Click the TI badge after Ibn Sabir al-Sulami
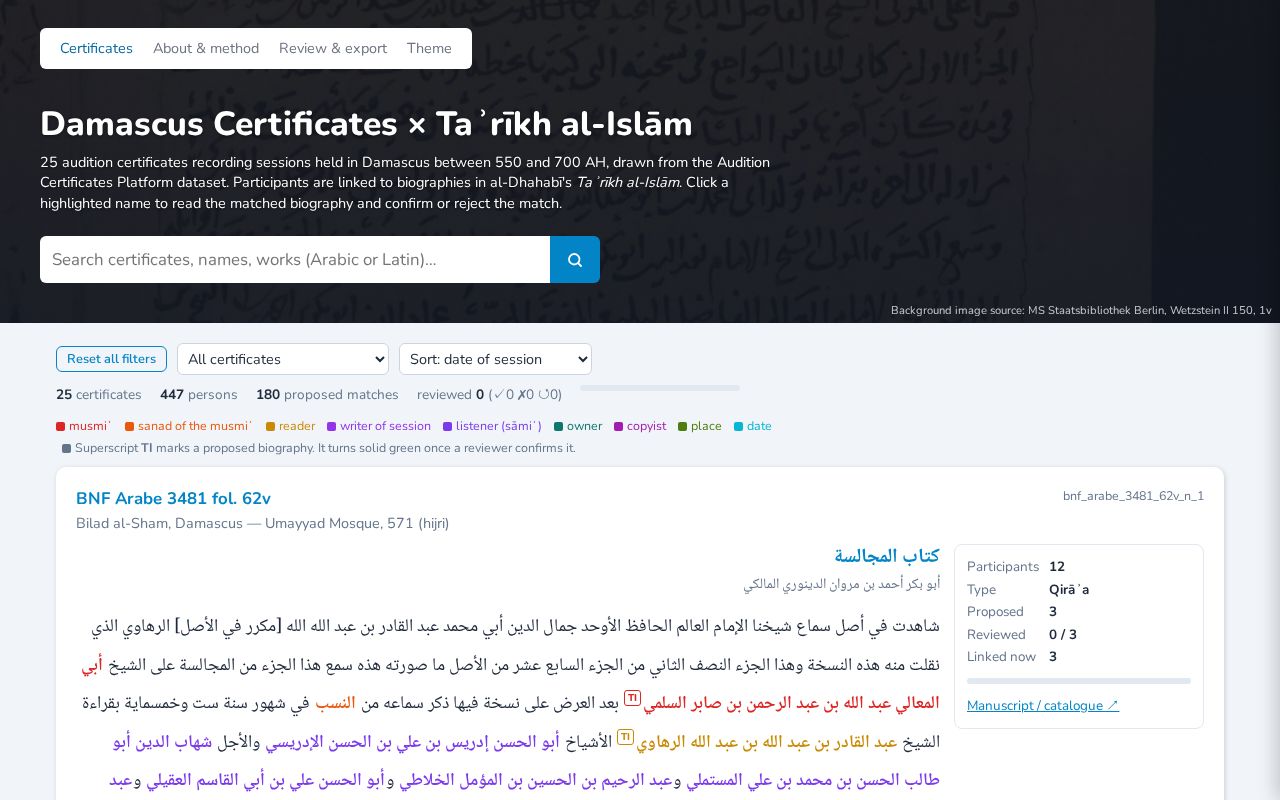This screenshot has height=800, width=1280. pos(632,698)
